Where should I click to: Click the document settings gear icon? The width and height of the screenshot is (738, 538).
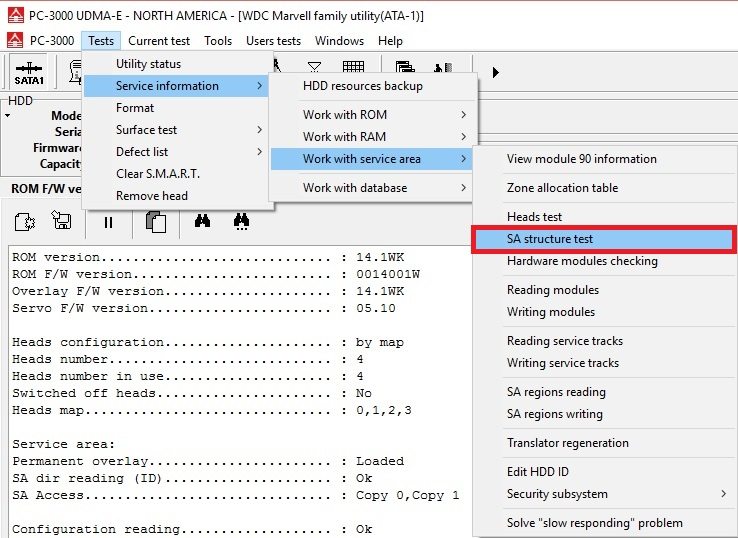[x=24, y=221]
